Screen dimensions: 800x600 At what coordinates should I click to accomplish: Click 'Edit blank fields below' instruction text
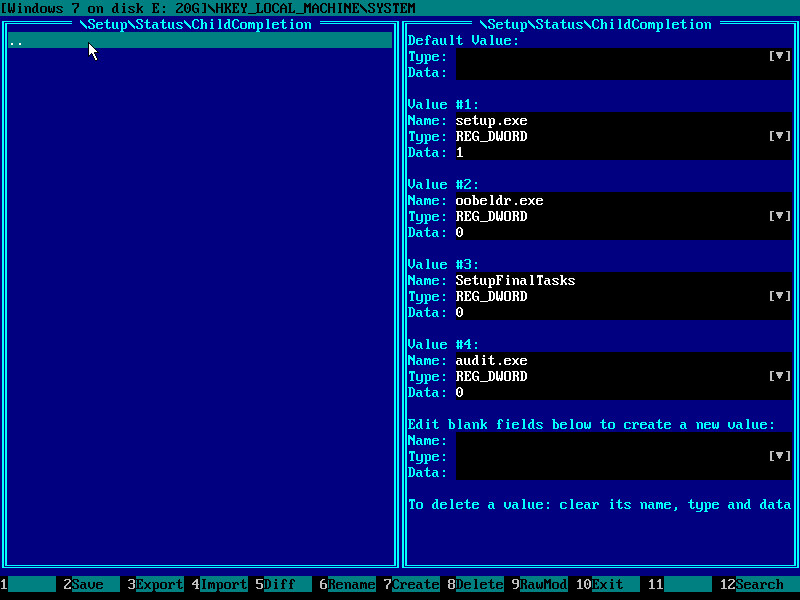pos(591,424)
